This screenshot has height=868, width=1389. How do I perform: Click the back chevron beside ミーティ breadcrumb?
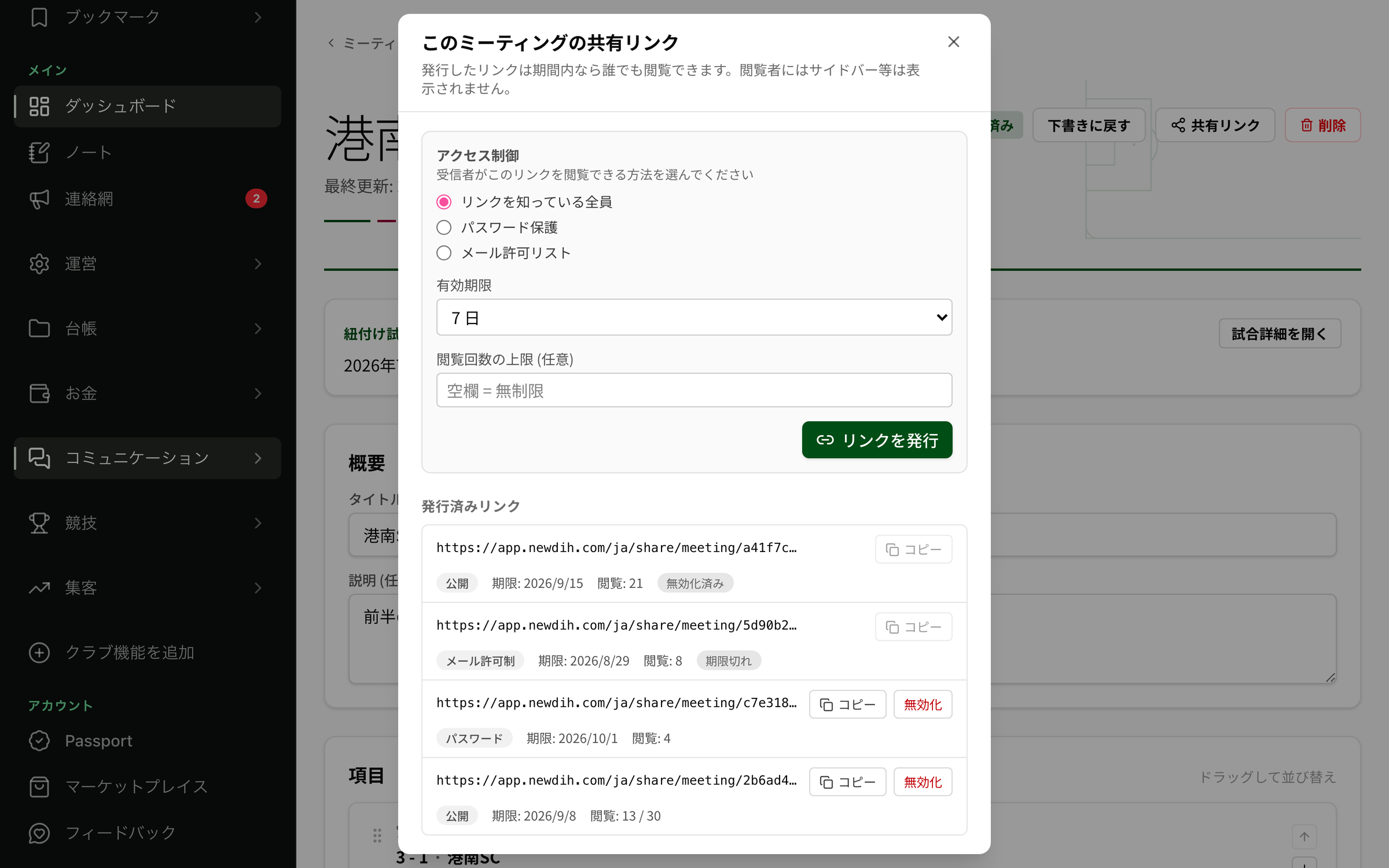click(x=331, y=43)
